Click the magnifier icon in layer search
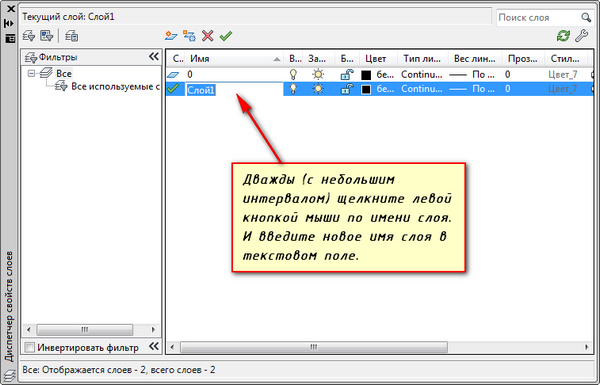Viewport: 600px width, 385px height. click(x=586, y=17)
